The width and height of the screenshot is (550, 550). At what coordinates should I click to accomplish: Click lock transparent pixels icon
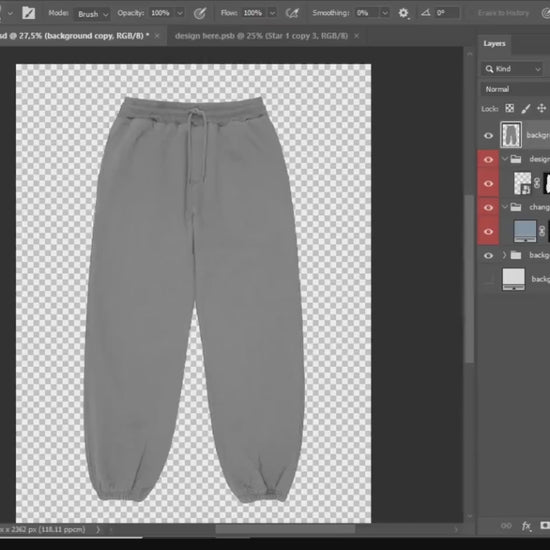click(509, 108)
